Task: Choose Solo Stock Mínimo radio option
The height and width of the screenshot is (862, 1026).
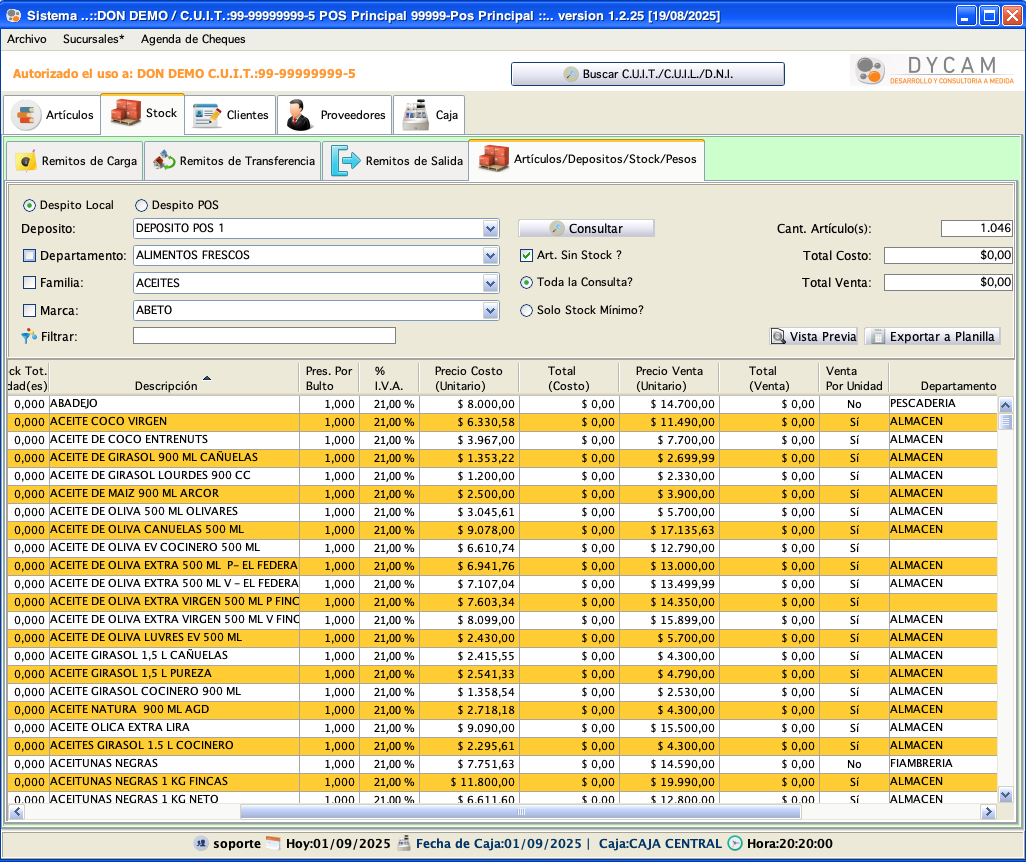Action: tap(526, 310)
